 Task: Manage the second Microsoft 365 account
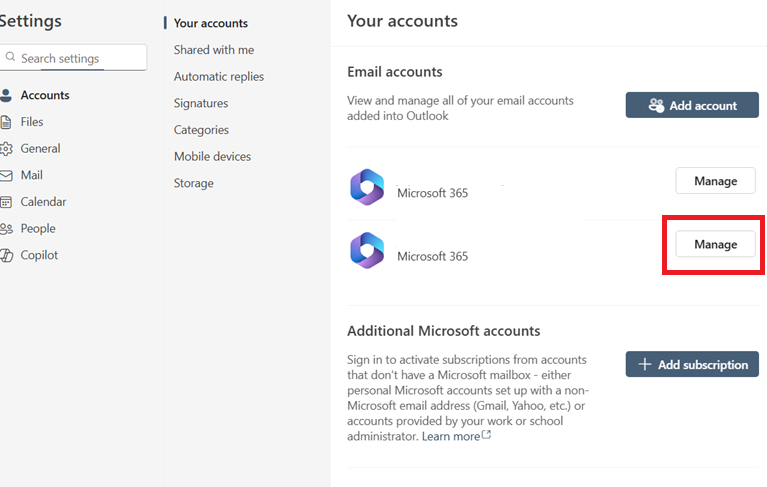point(716,244)
